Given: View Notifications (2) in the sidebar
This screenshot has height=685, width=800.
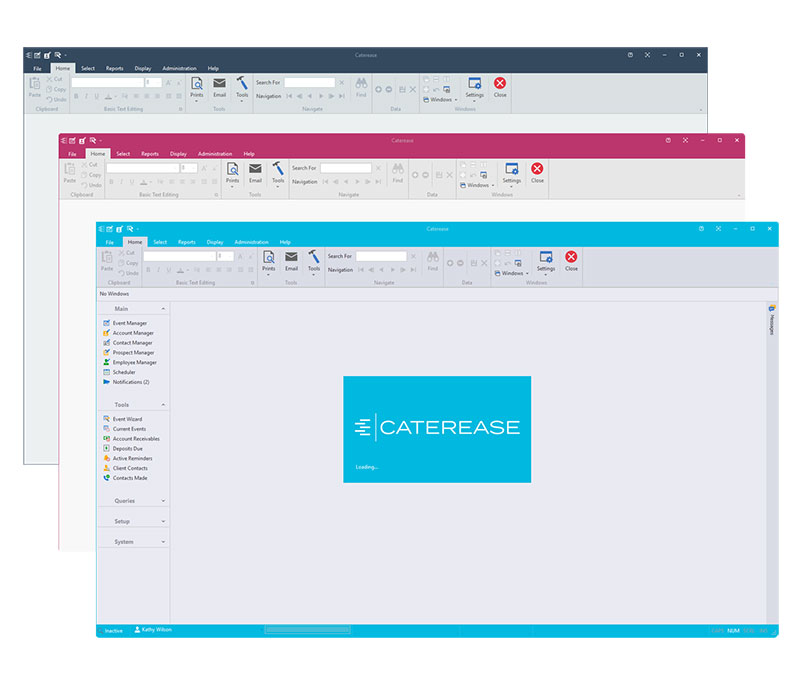Looking at the screenshot, I should click(x=126, y=382).
